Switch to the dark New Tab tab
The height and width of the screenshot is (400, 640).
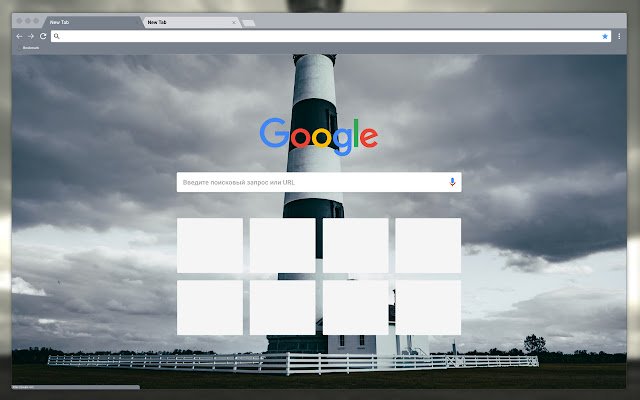pyautogui.click(x=92, y=22)
